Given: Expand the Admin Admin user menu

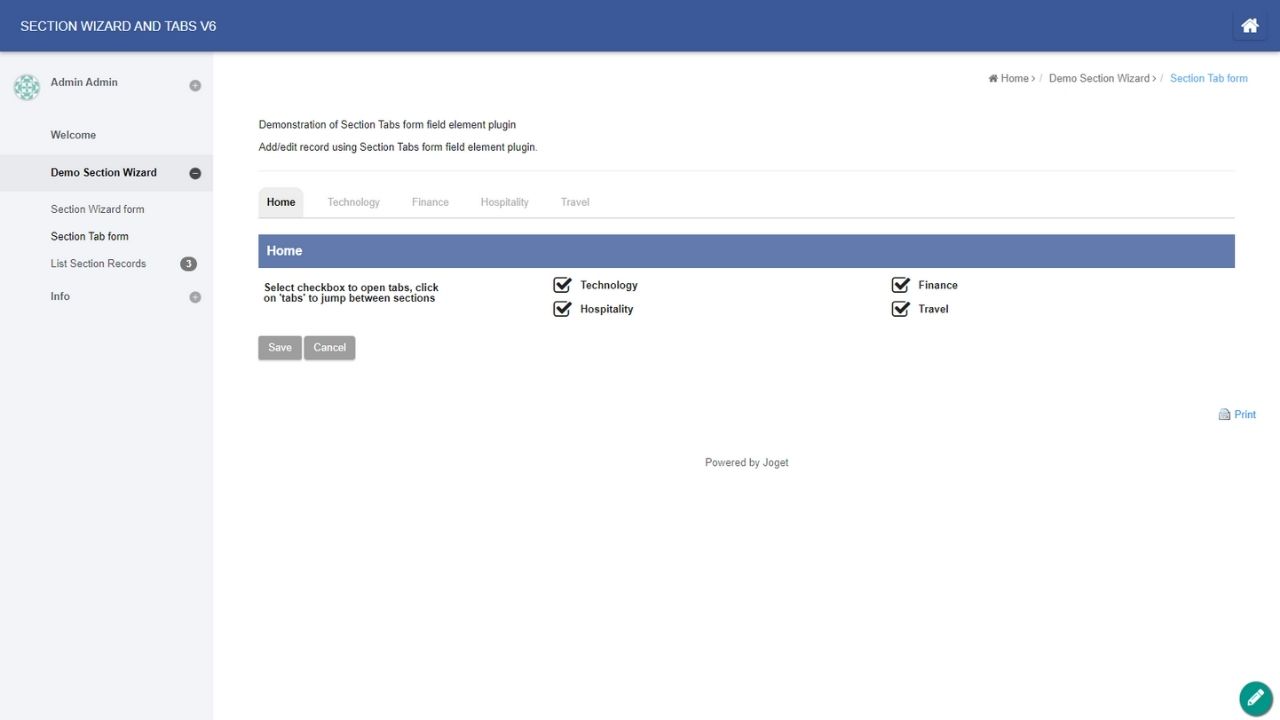Looking at the screenshot, I should click(x=195, y=86).
